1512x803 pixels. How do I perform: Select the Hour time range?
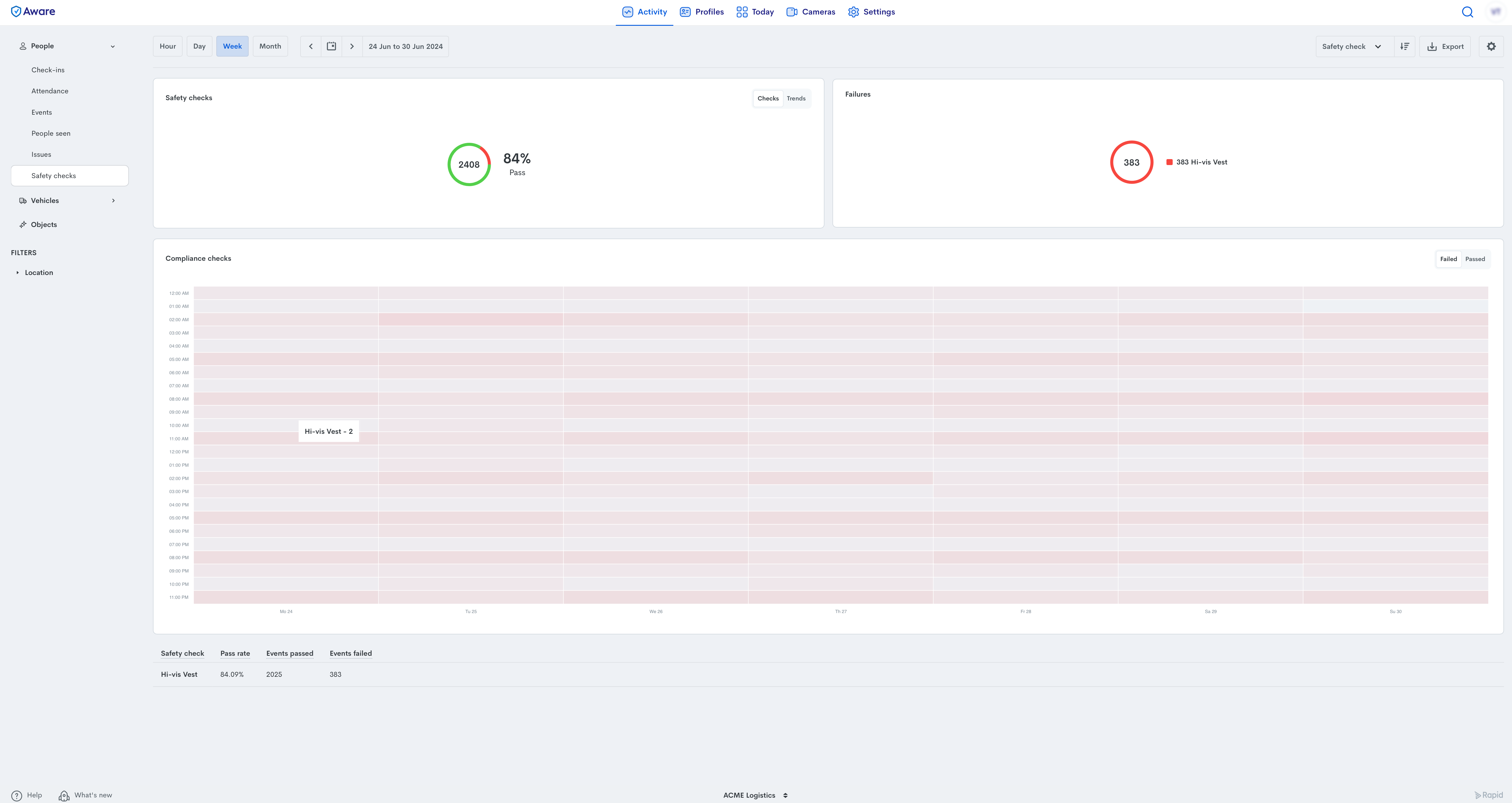point(168,46)
